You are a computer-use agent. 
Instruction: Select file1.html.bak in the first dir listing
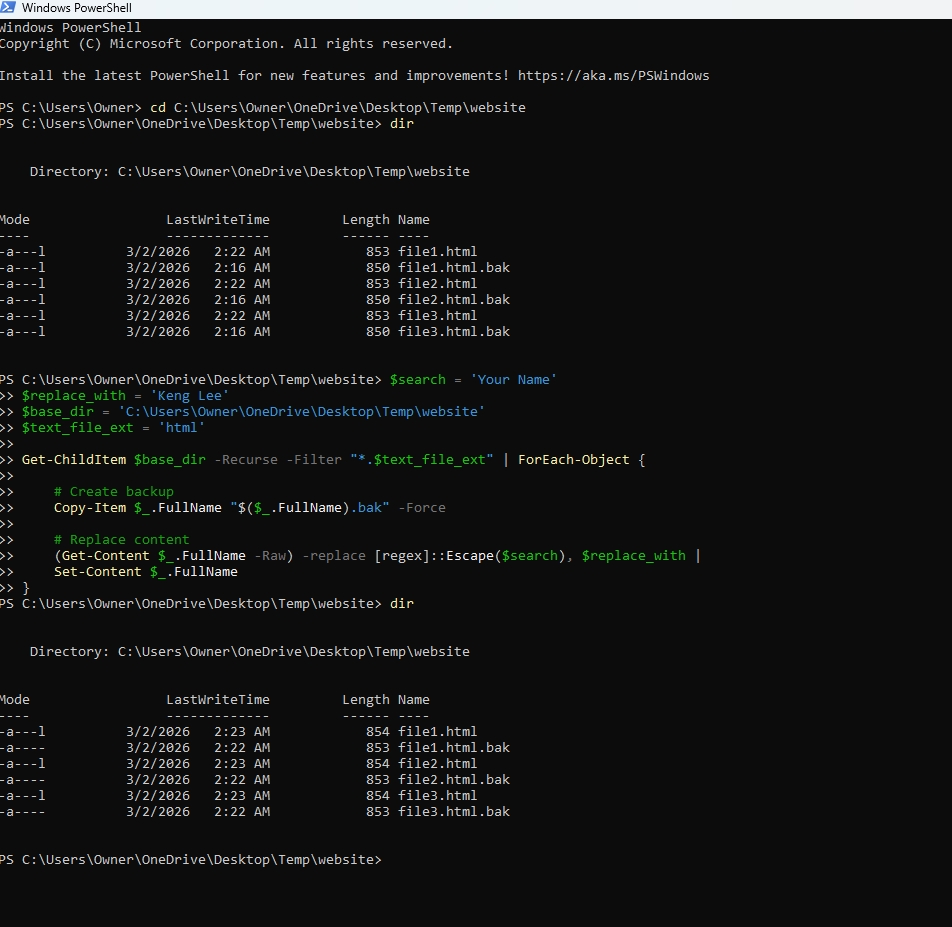[x=453, y=268]
